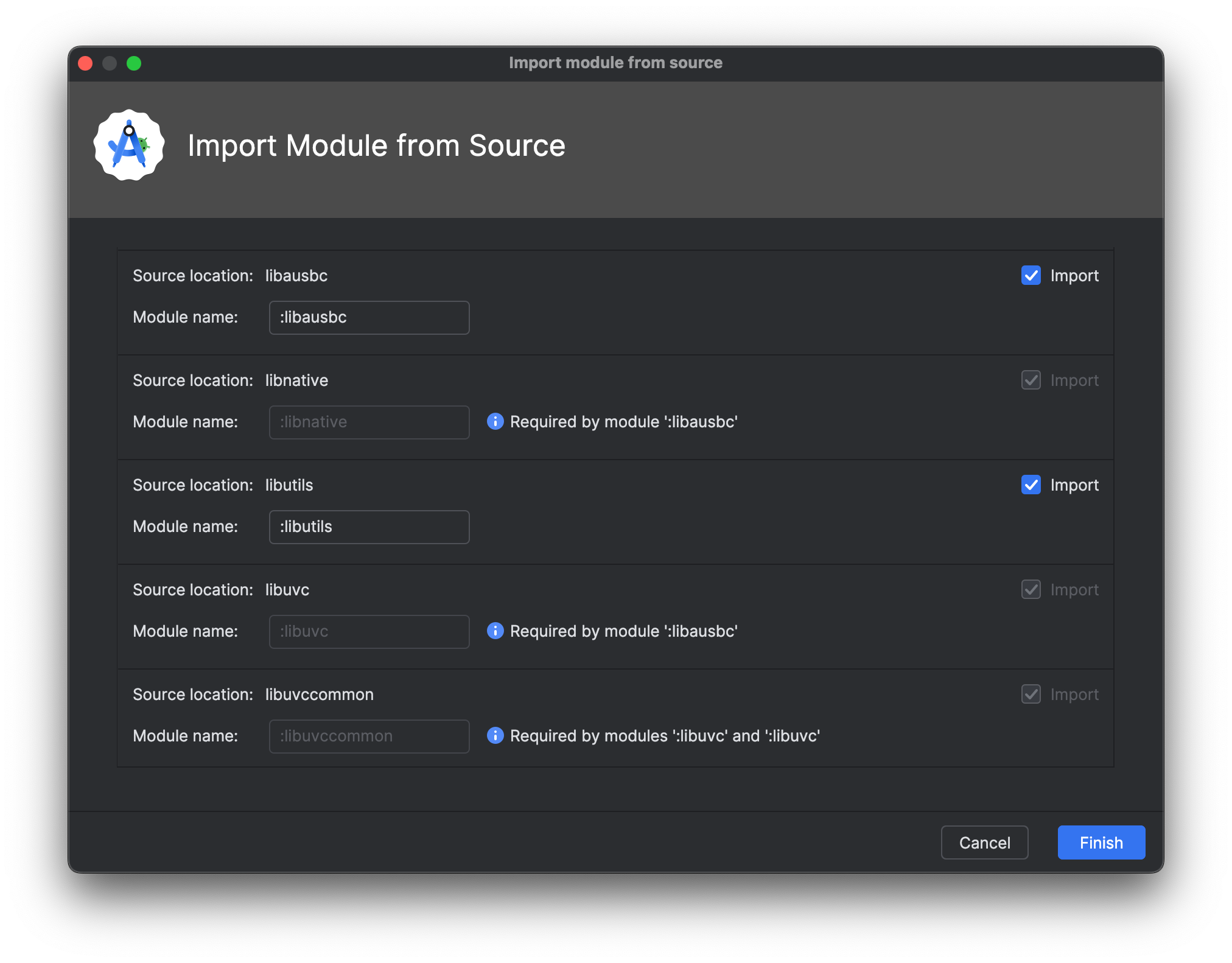Click the :libuvccommon module name field
The height and width of the screenshot is (963, 1232).
coord(369,736)
